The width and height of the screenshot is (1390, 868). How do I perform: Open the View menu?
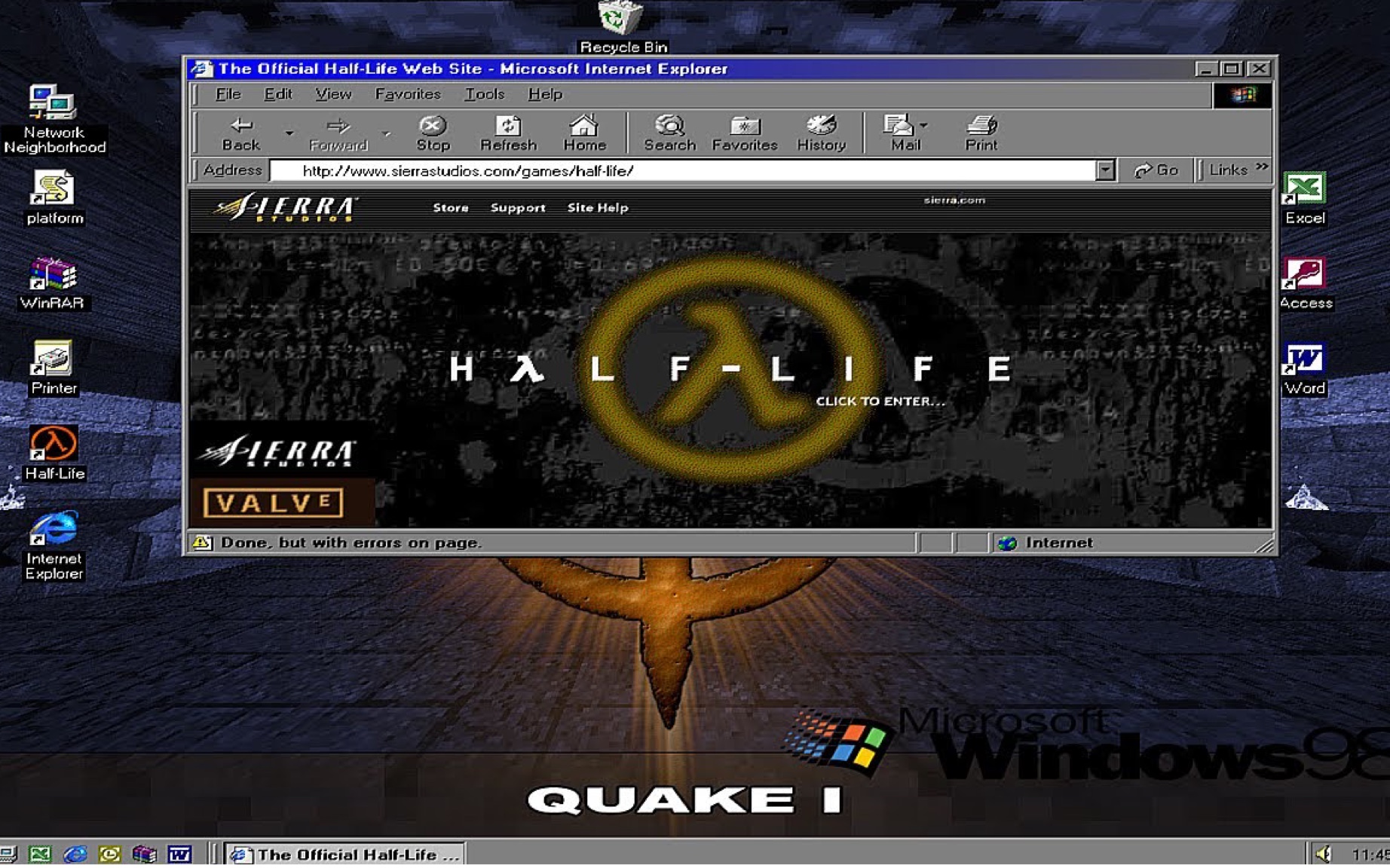(333, 94)
